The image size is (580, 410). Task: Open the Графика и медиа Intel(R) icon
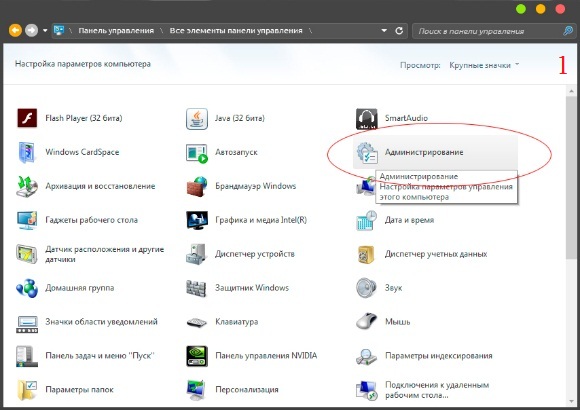click(x=197, y=220)
